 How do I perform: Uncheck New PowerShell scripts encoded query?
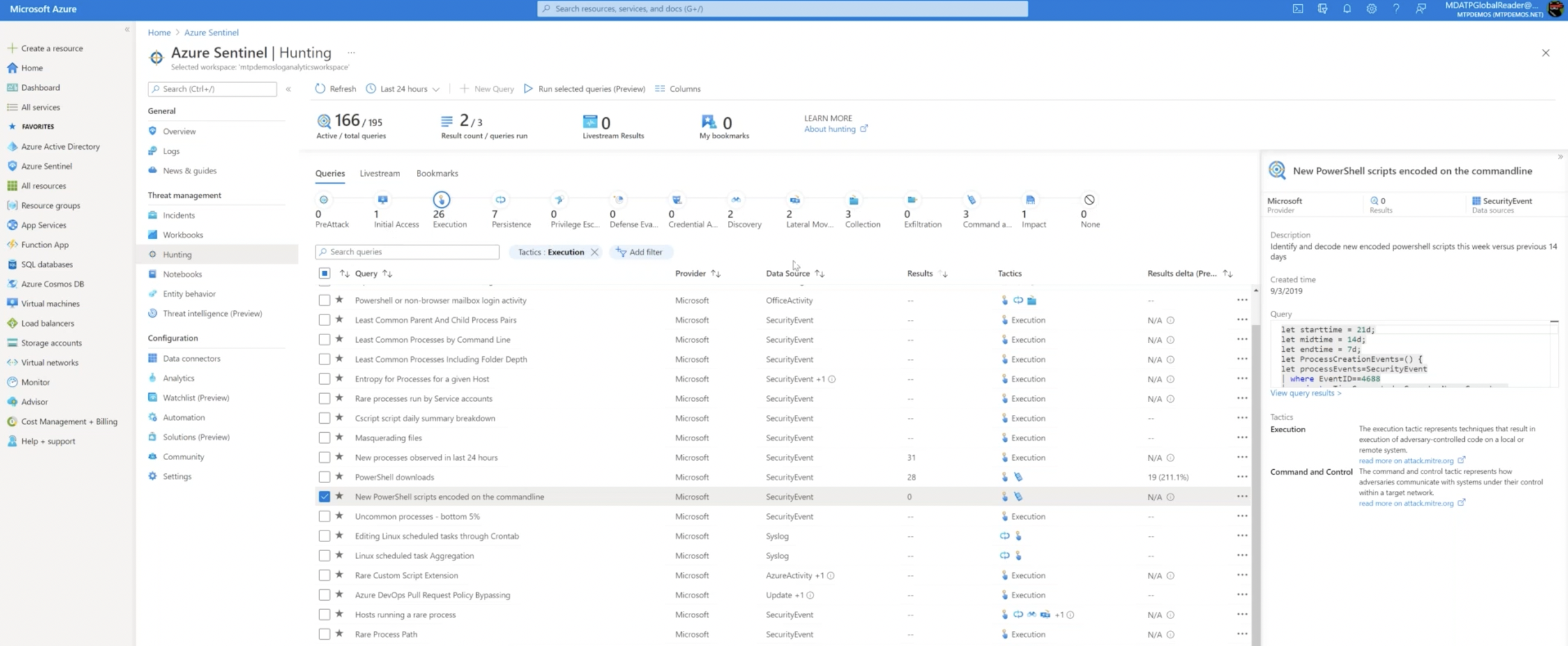pyautogui.click(x=325, y=496)
